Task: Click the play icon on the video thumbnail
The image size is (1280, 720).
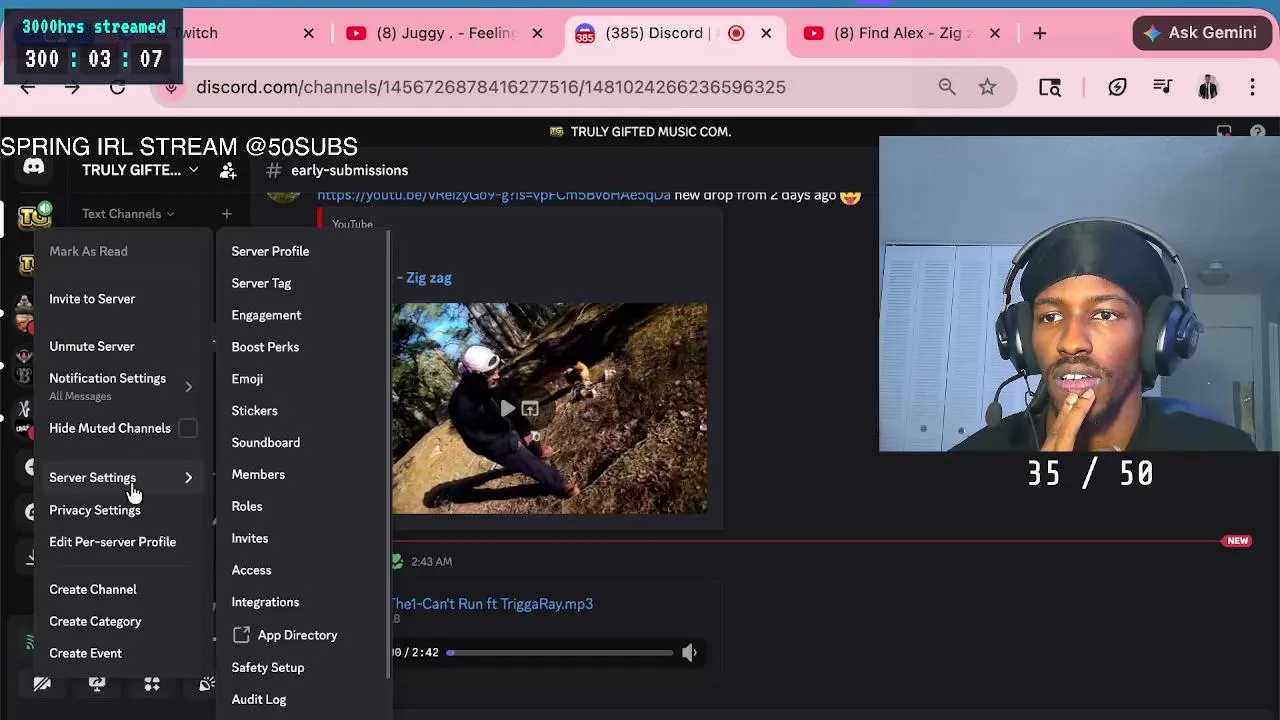Action: [x=508, y=408]
